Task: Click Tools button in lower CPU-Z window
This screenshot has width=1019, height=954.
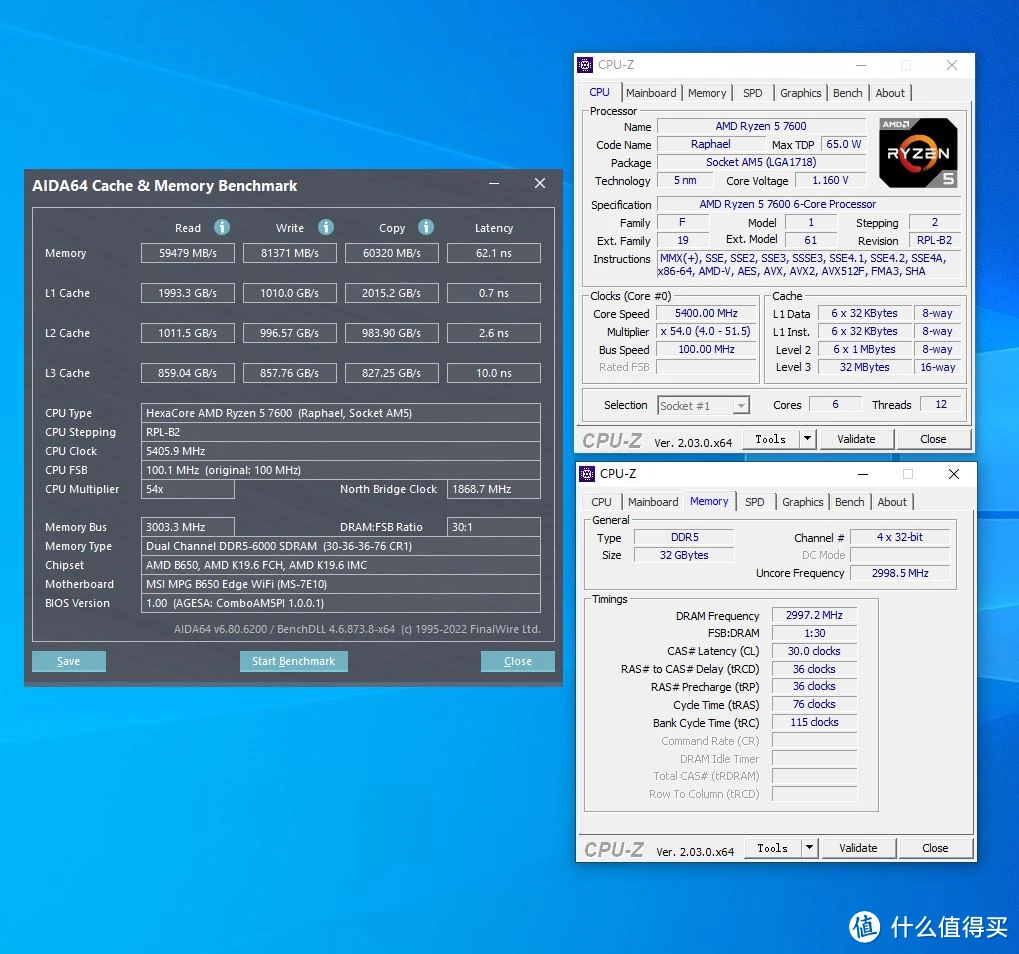Action: [773, 847]
